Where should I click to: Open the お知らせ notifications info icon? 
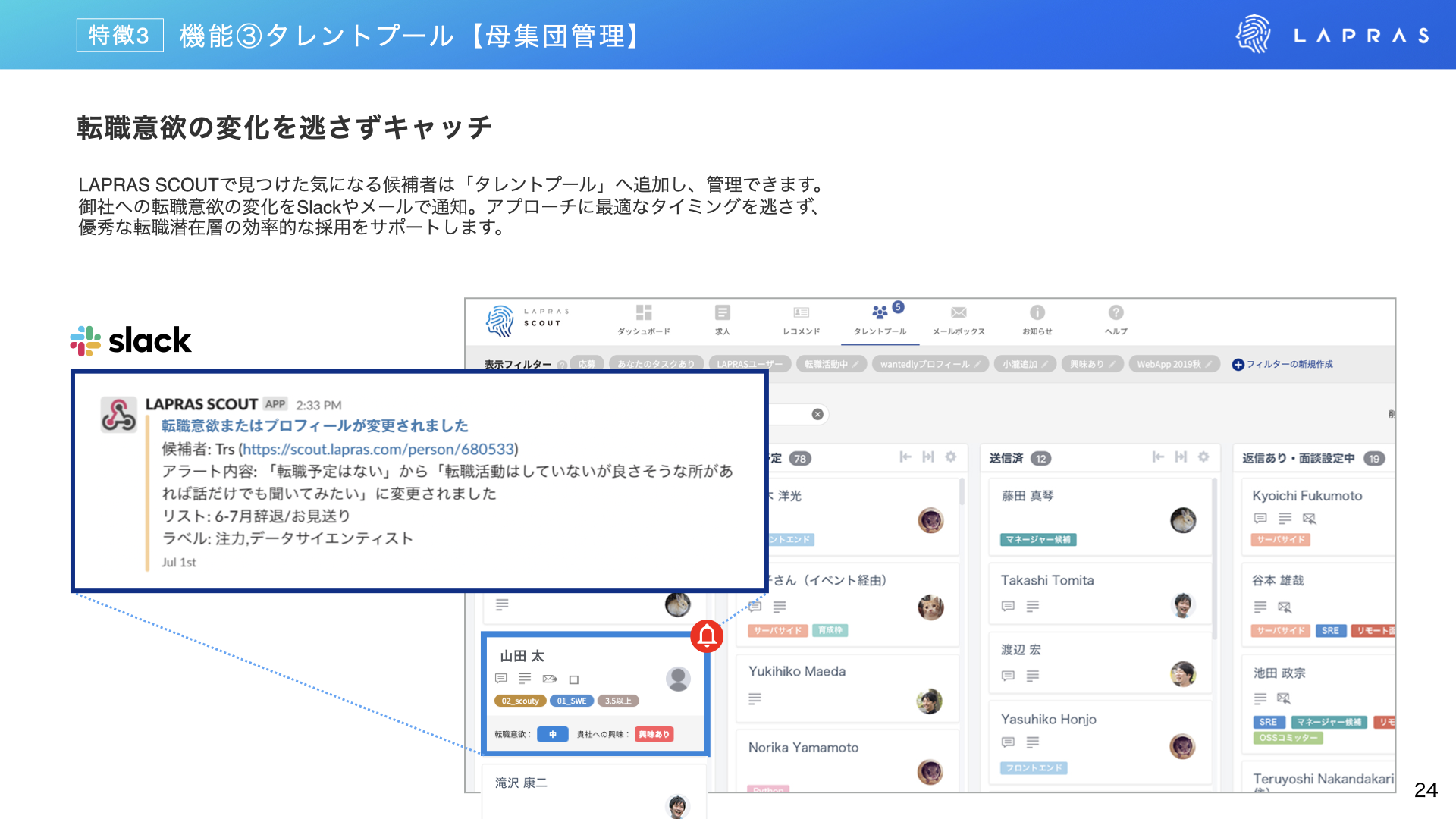(1037, 312)
